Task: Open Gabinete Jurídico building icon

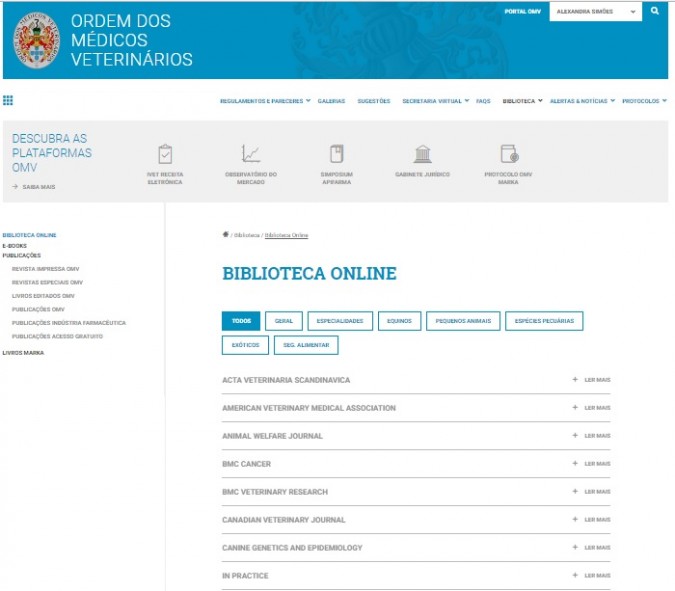Action: [422, 154]
